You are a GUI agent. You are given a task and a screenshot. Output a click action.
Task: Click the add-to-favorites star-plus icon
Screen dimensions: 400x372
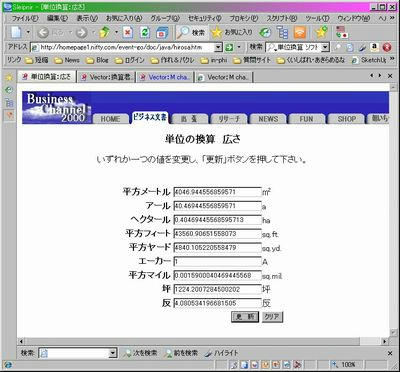click(321, 32)
